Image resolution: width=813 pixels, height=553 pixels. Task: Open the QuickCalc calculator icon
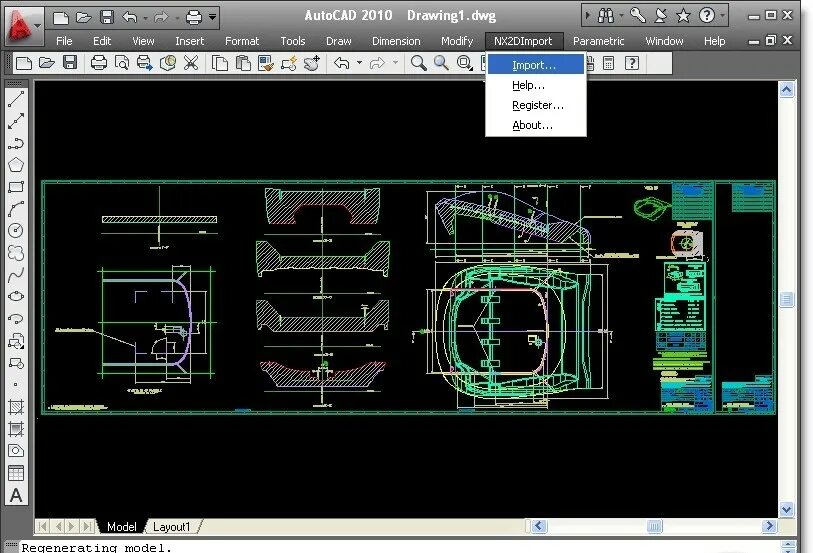[x=609, y=63]
